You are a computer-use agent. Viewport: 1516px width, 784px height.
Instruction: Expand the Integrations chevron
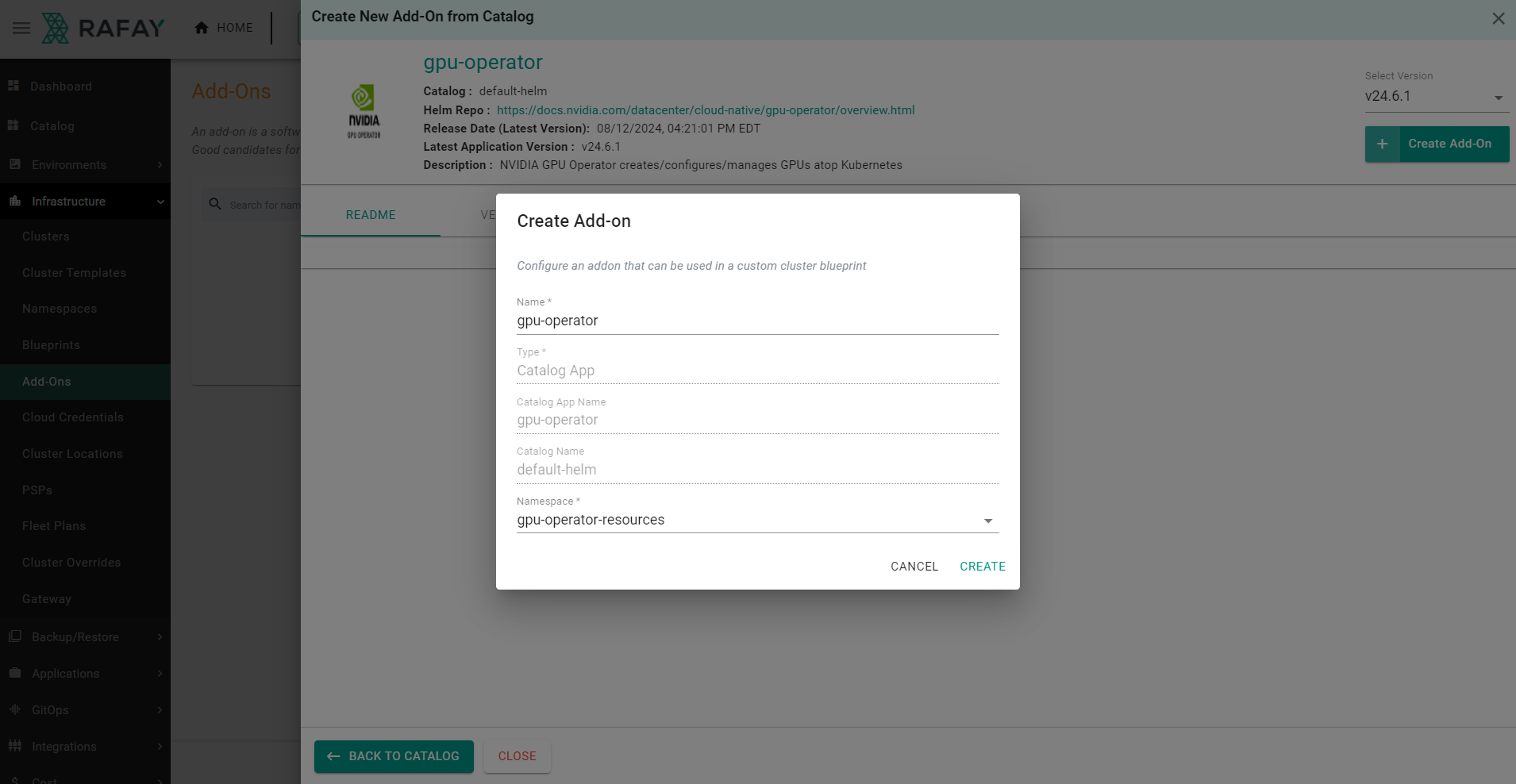pos(160,747)
